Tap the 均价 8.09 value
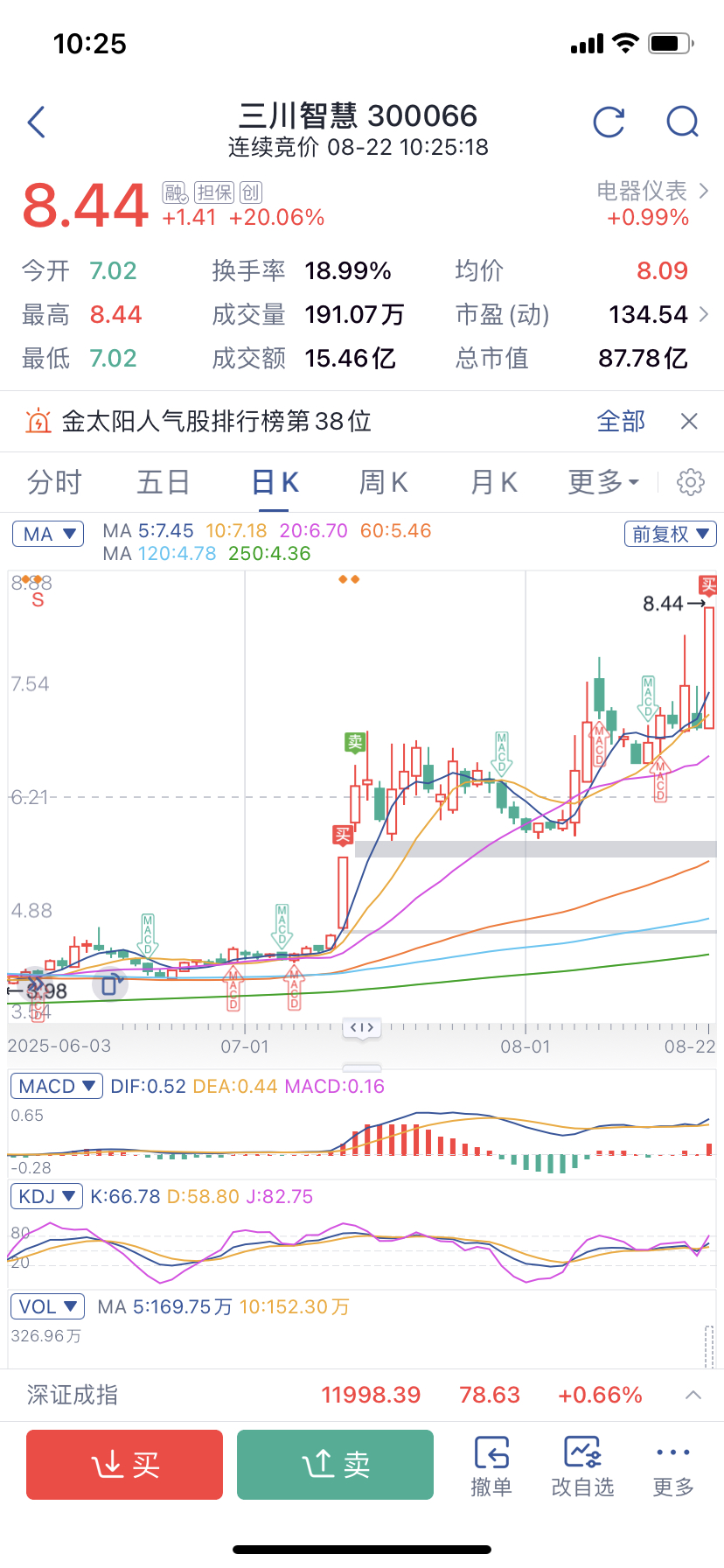 point(663,270)
